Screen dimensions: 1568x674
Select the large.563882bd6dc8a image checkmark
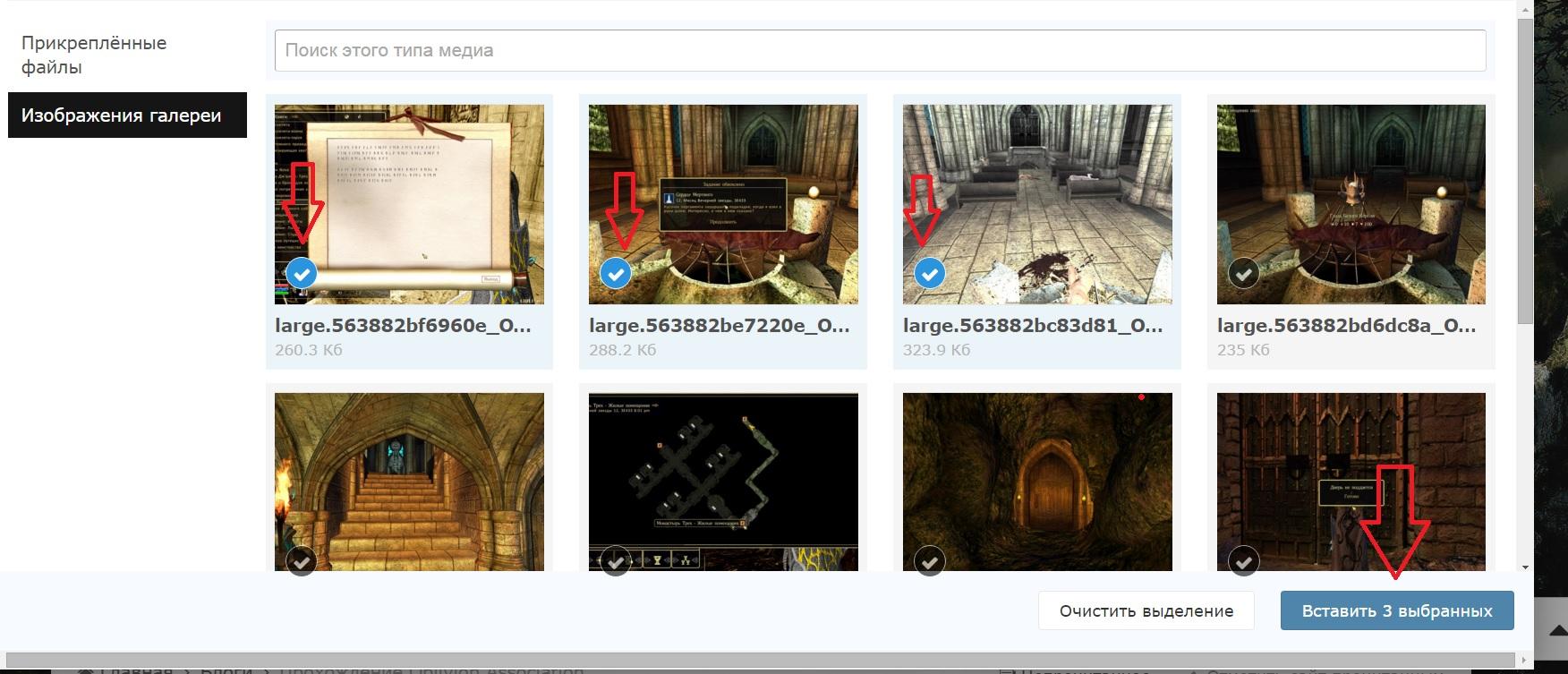1244,273
